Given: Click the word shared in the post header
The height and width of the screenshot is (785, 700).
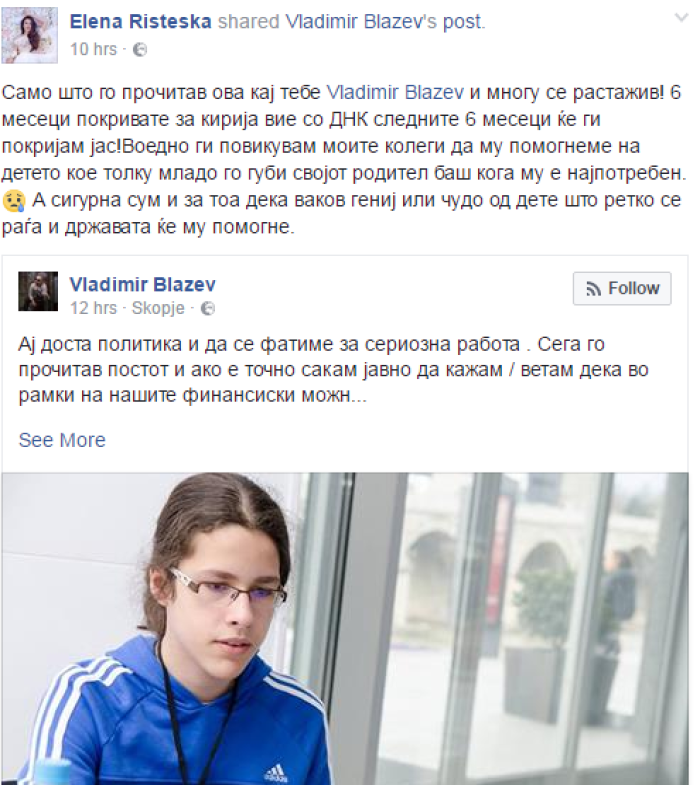Looking at the screenshot, I should coord(248,22).
